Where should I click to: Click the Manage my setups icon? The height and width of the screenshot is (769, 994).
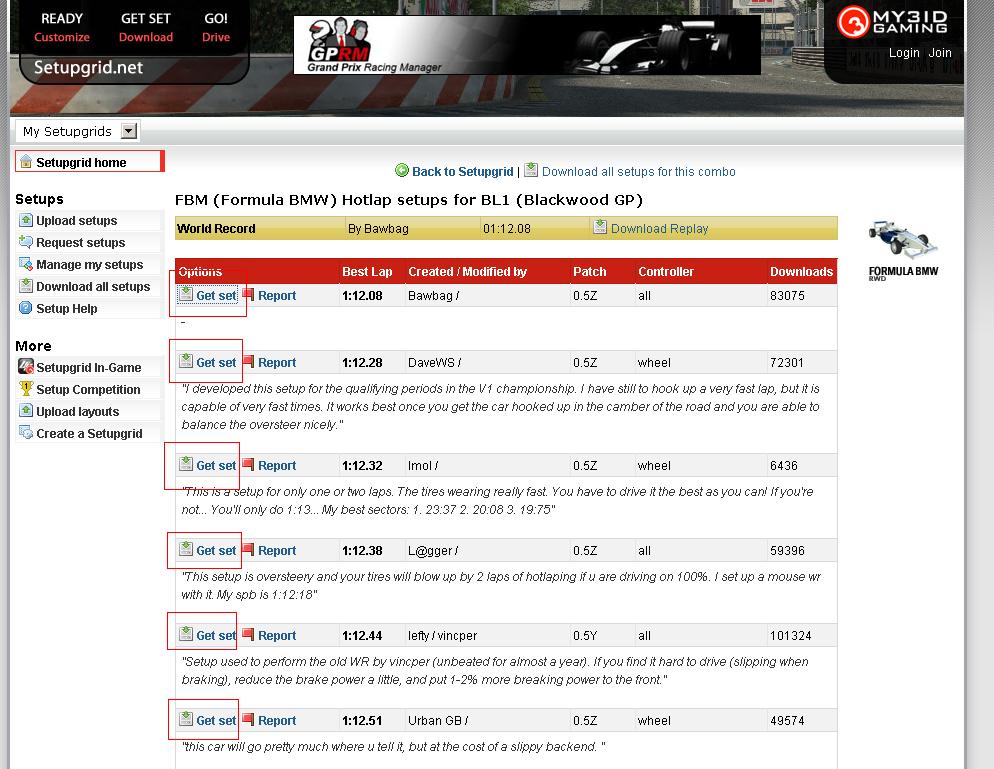[26, 264]
